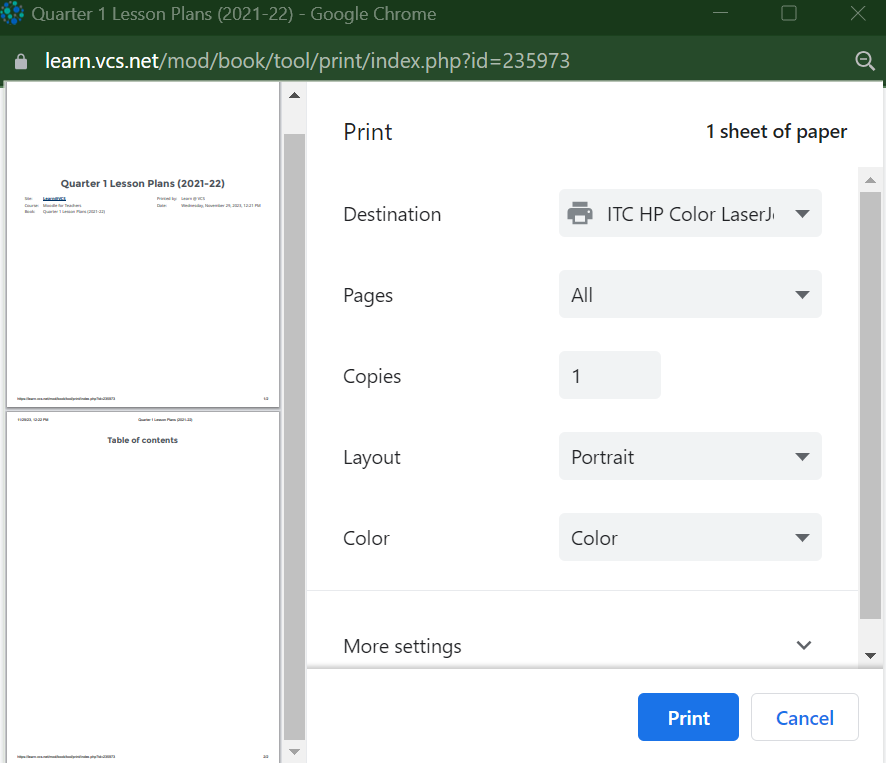Click the settings panel scroll down arrow
The image size is (886, 763).
tap(870, 655)
